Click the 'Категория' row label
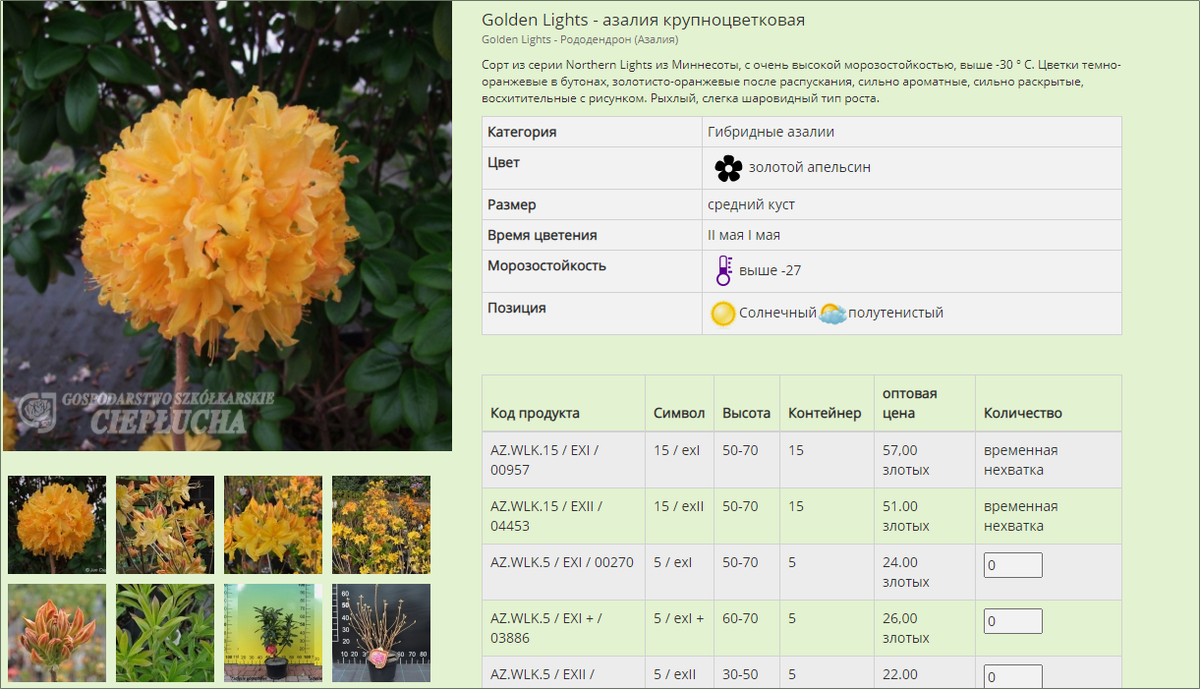This screenshot has width=1200, height=689. [522, 132]
